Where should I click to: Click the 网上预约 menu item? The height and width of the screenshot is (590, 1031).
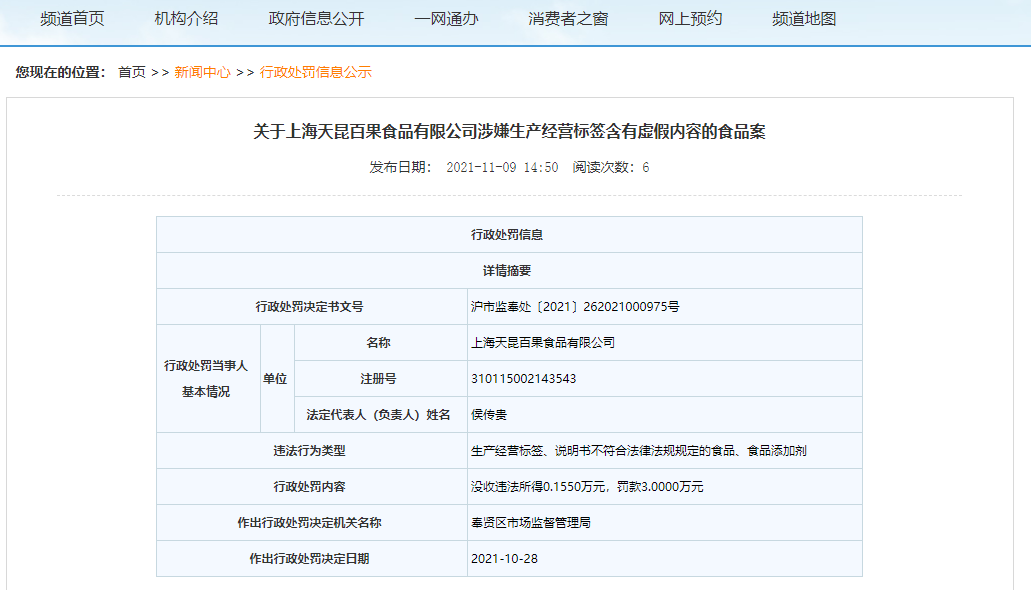pyautogui.click(x=690, y=19)
